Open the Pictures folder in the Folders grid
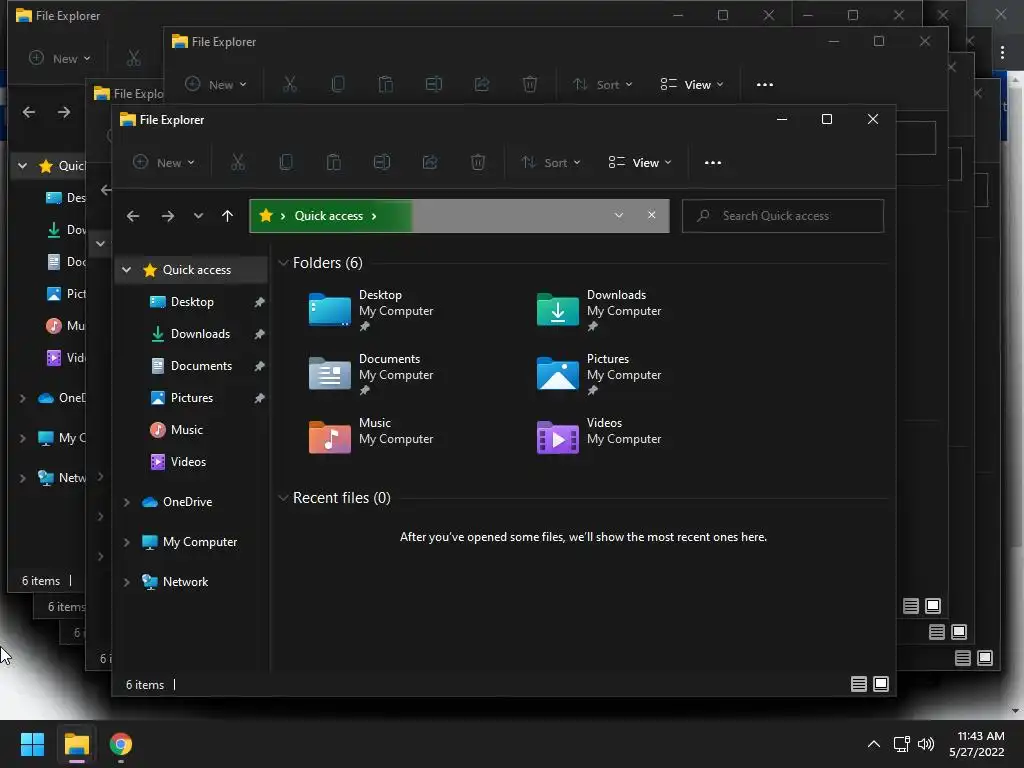Image resolution: width=1024 pixels, height=768 pixels. tap(599, 374)
